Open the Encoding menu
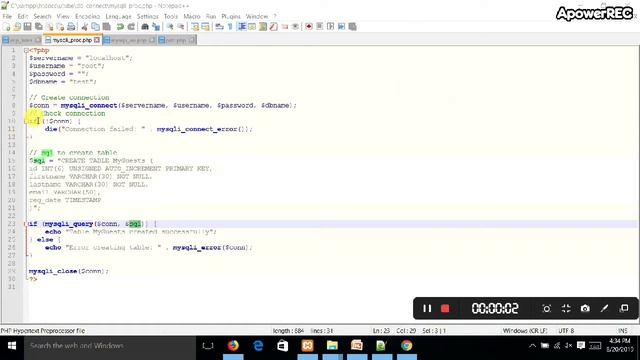The width and height of the screenshot is (640, 360). 87,16
